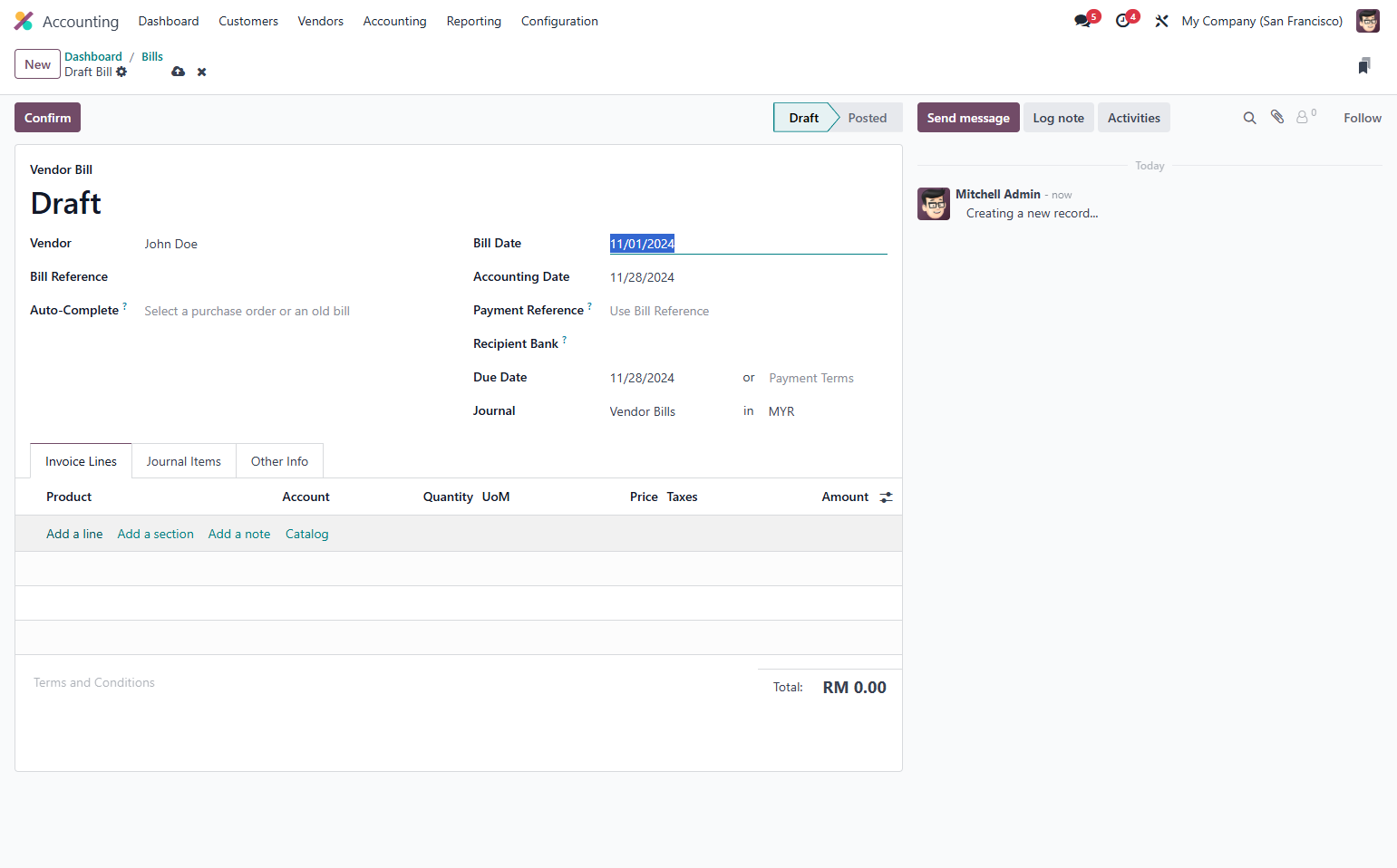Open the Catalog link
This screenshot has height=868, width=1397.
click(306, 534)
